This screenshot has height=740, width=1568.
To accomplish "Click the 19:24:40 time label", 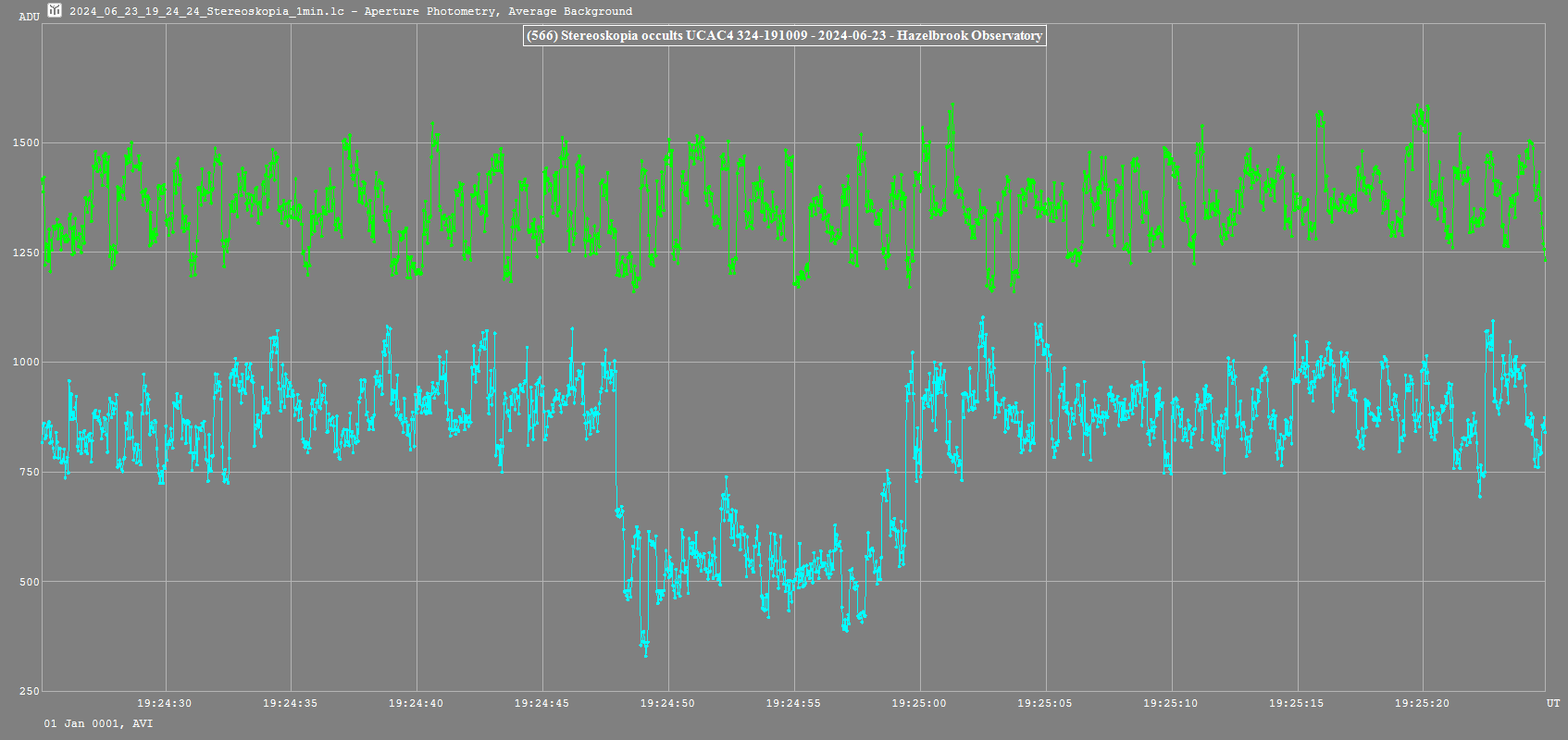I will point(416,703).
